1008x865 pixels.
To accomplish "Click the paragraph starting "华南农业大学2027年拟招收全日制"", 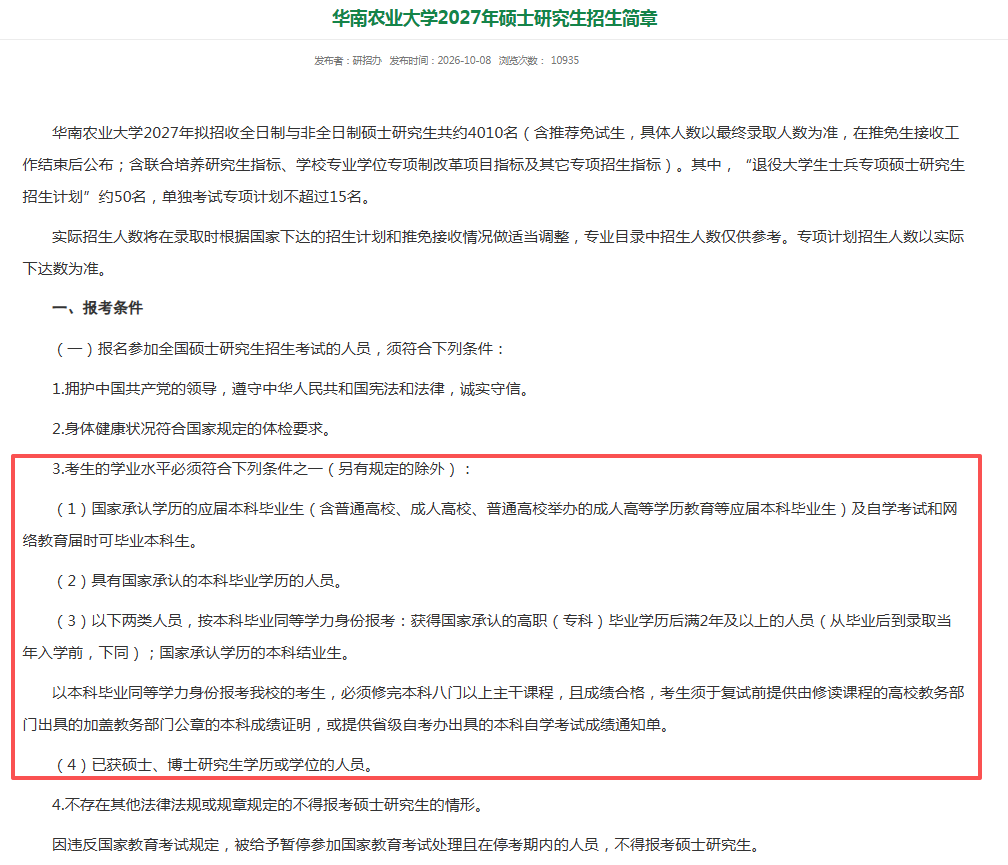I will click(x=494, y=165).
